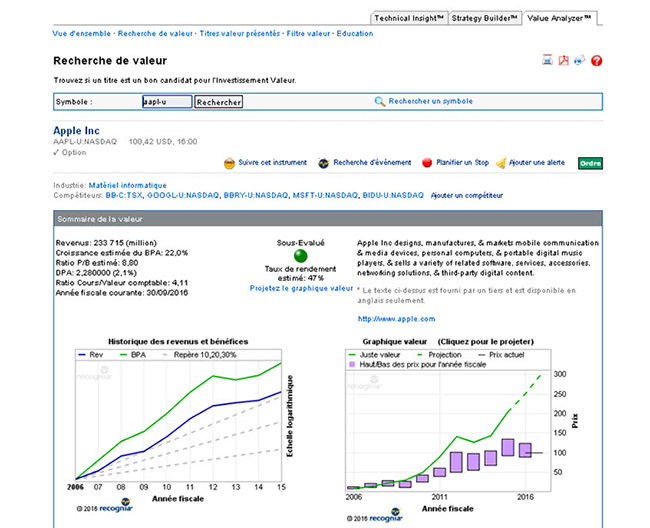650x528 pixels.
Task: Click recognia logo under value chart
Action: (x=386, y=516)
